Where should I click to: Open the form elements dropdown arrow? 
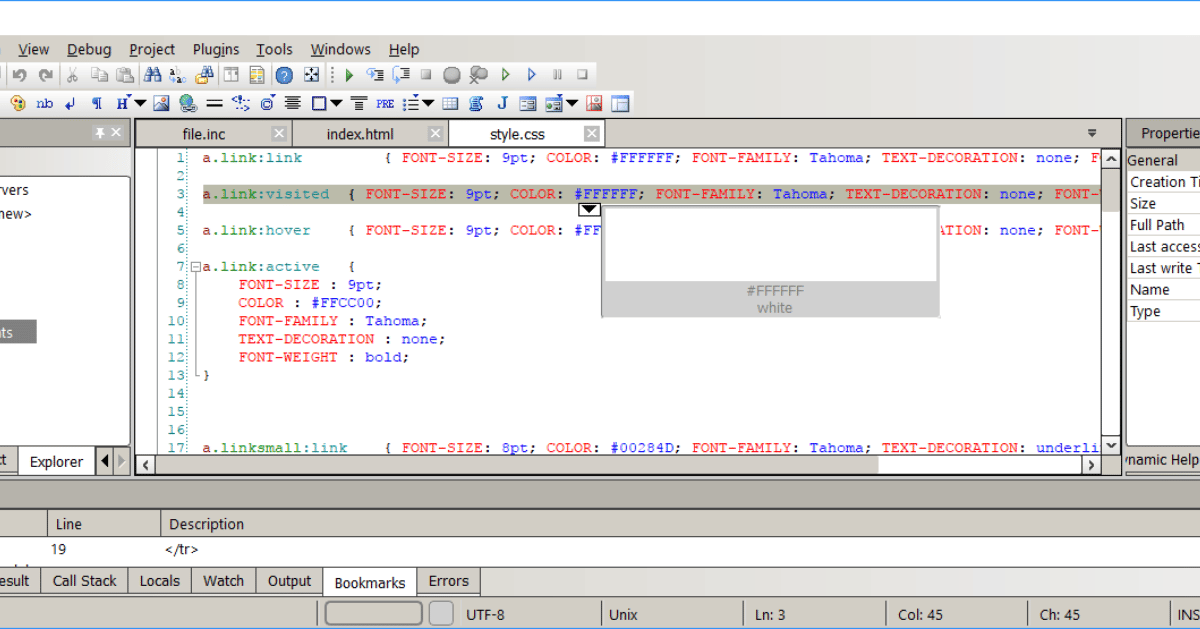(572, 103)
